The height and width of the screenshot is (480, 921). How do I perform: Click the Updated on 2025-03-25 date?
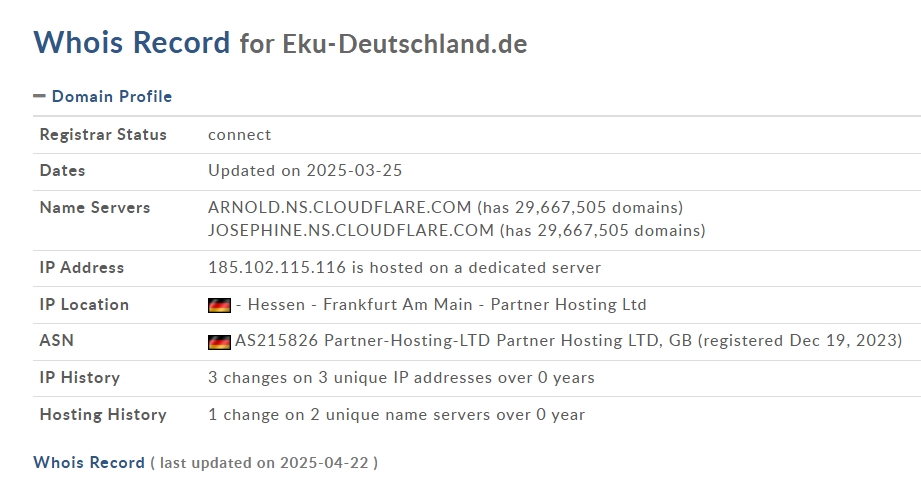click(x=305, y=171)
